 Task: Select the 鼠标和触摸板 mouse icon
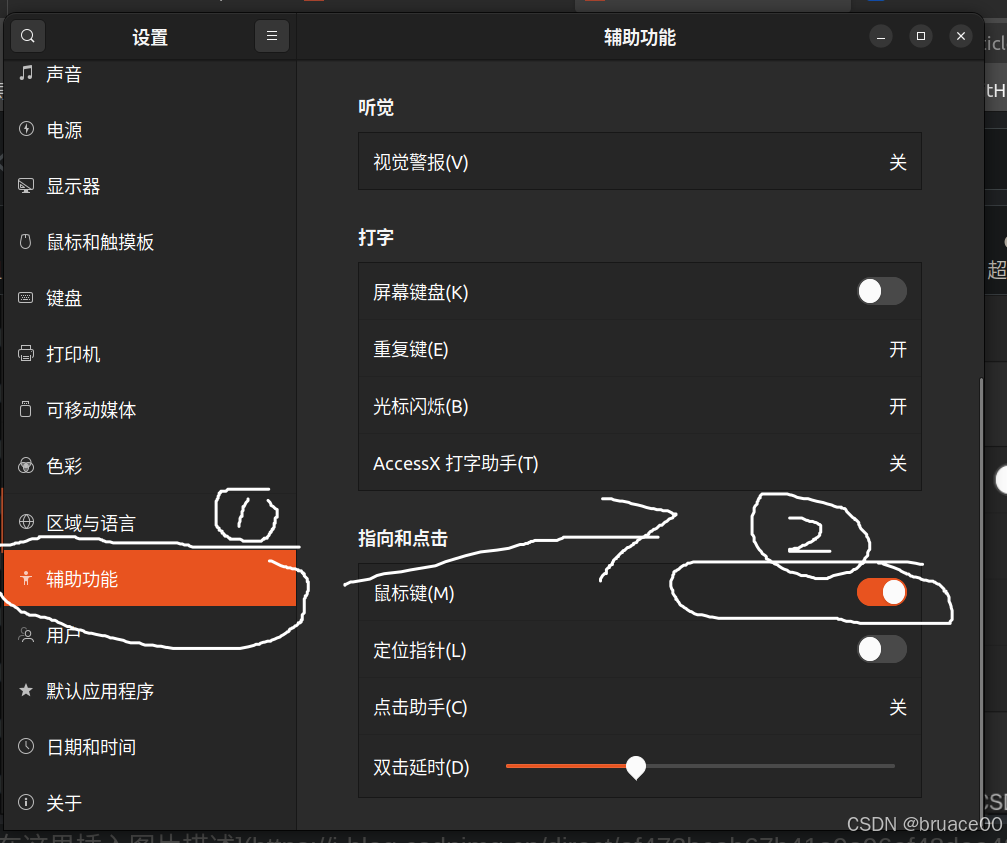26,241
